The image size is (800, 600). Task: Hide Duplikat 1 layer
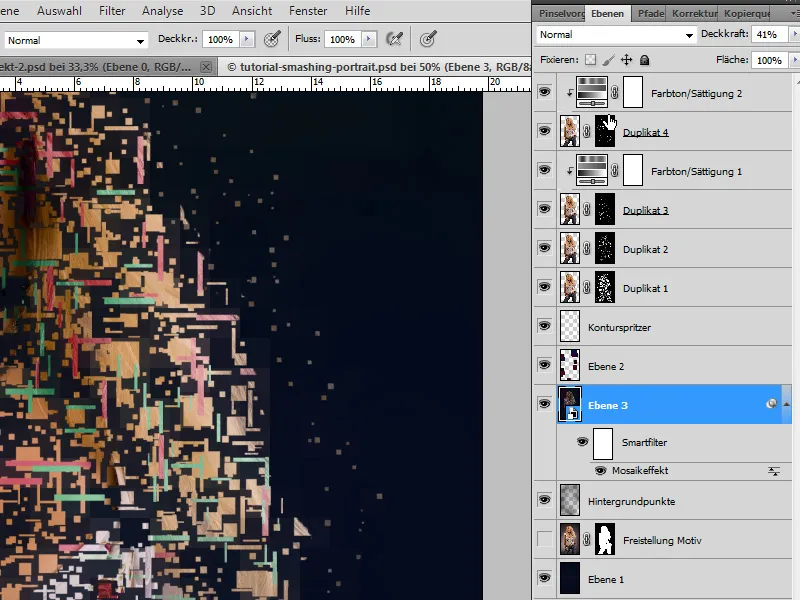[x=544, y=287]
